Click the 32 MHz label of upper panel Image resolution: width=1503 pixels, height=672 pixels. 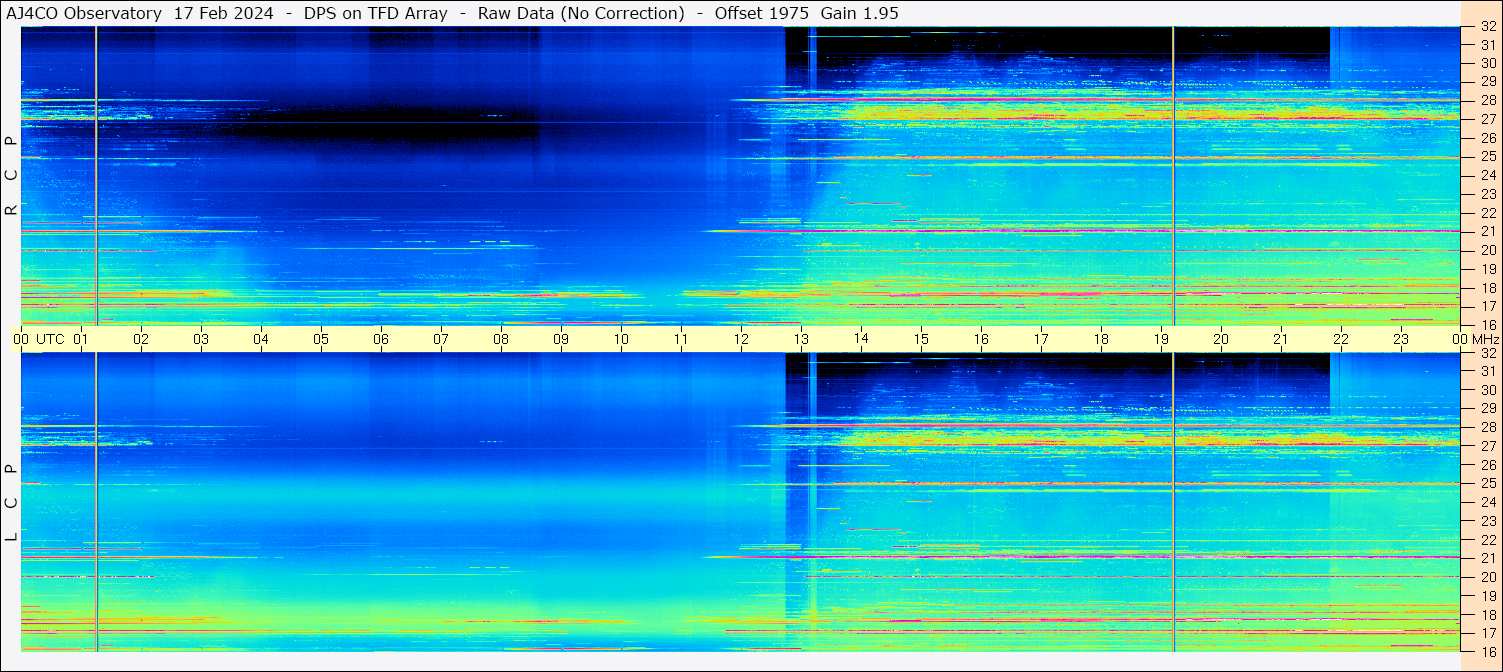[x=1487, y=27]
